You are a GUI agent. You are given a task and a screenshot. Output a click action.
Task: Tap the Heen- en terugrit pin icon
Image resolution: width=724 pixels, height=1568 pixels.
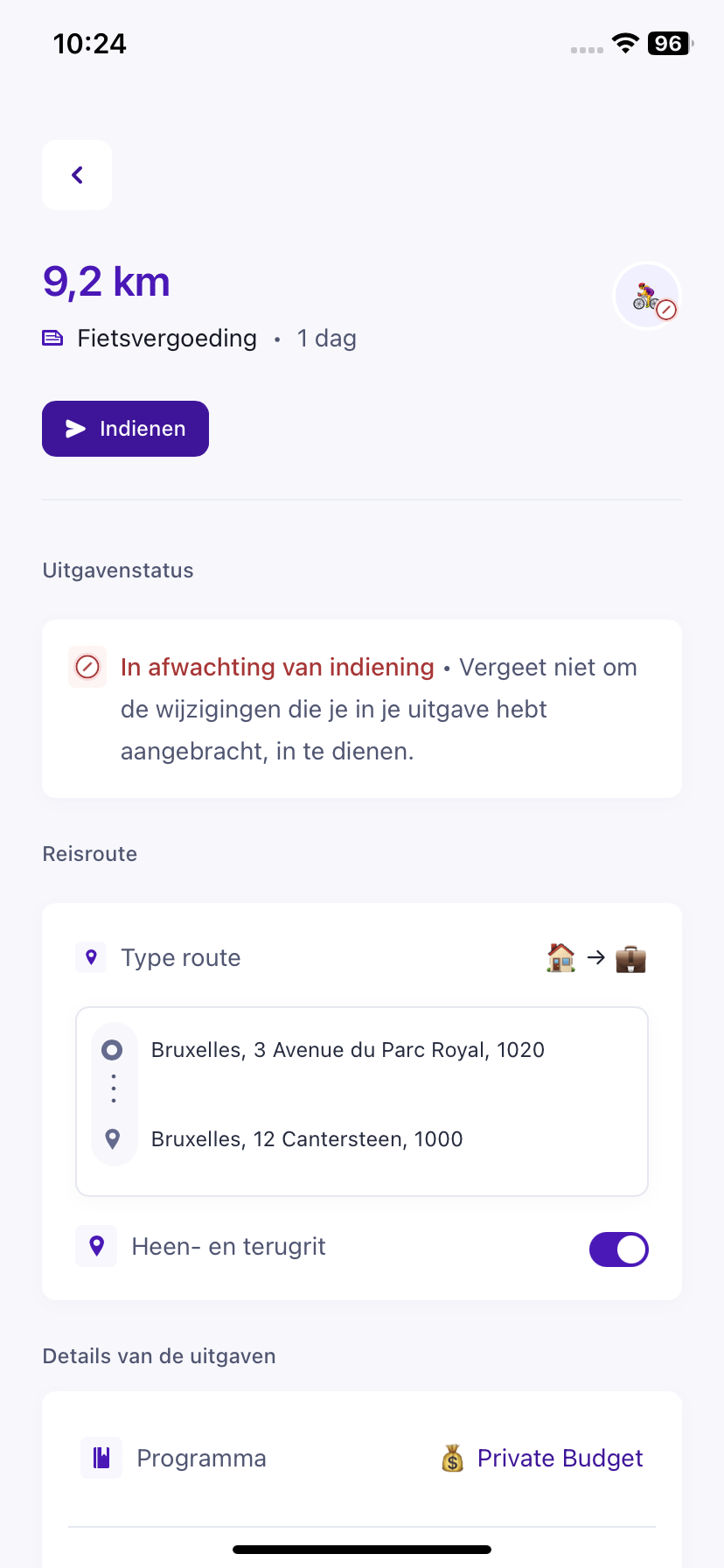point(97,1246)
